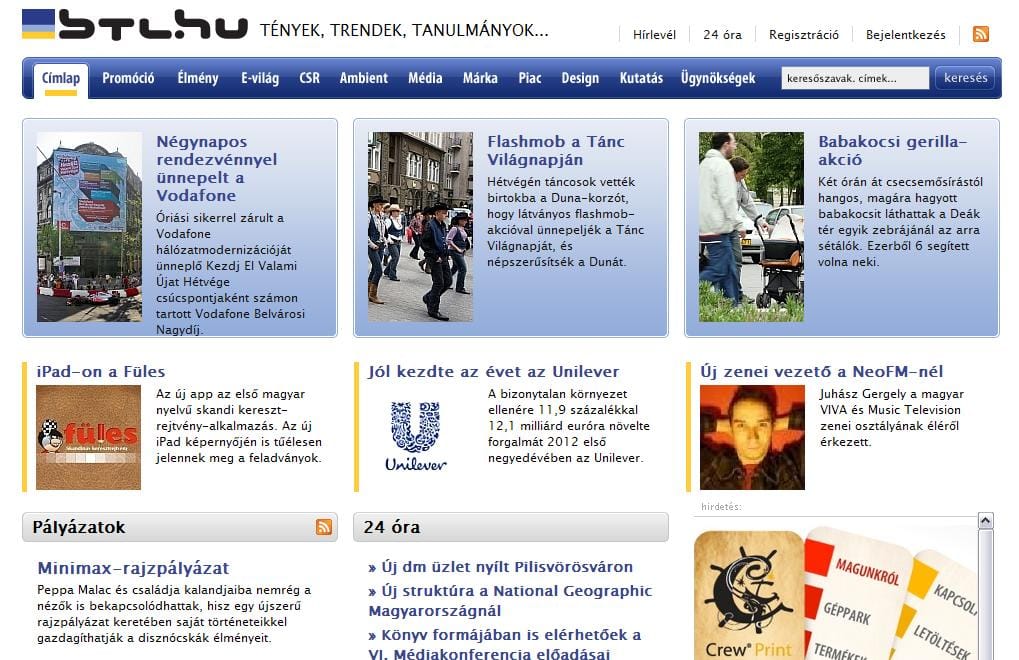
Task: Open the Regisztráció link
Action: click(804, 34)
